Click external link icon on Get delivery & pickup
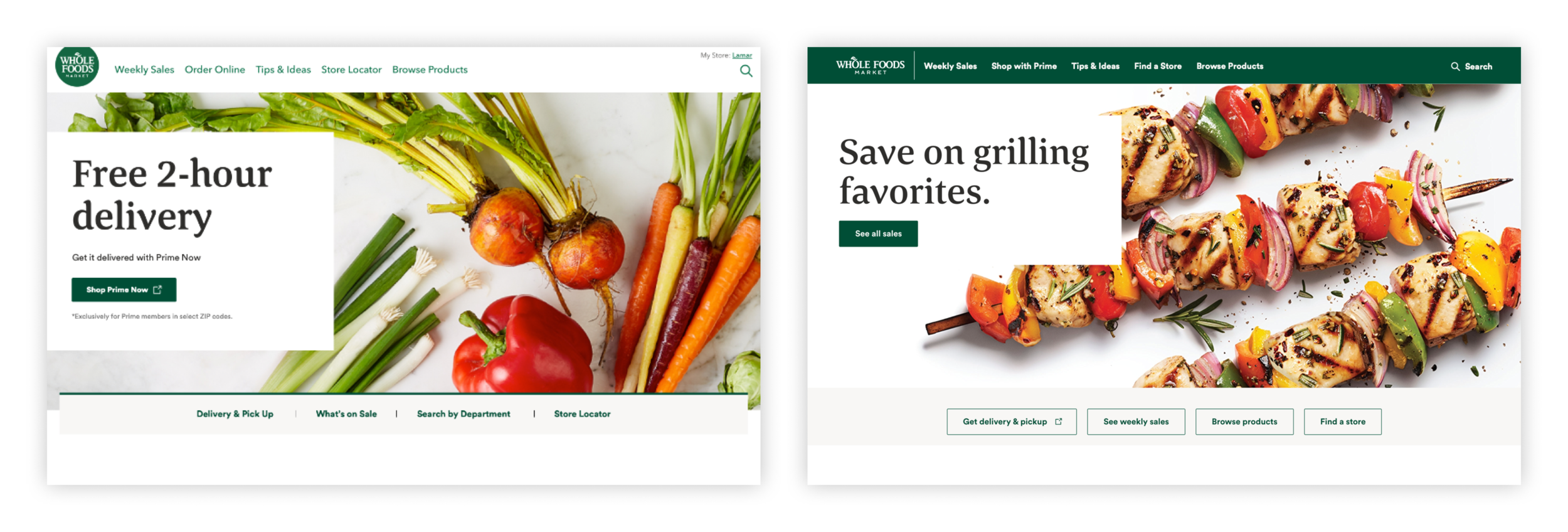 [1059, 422]
